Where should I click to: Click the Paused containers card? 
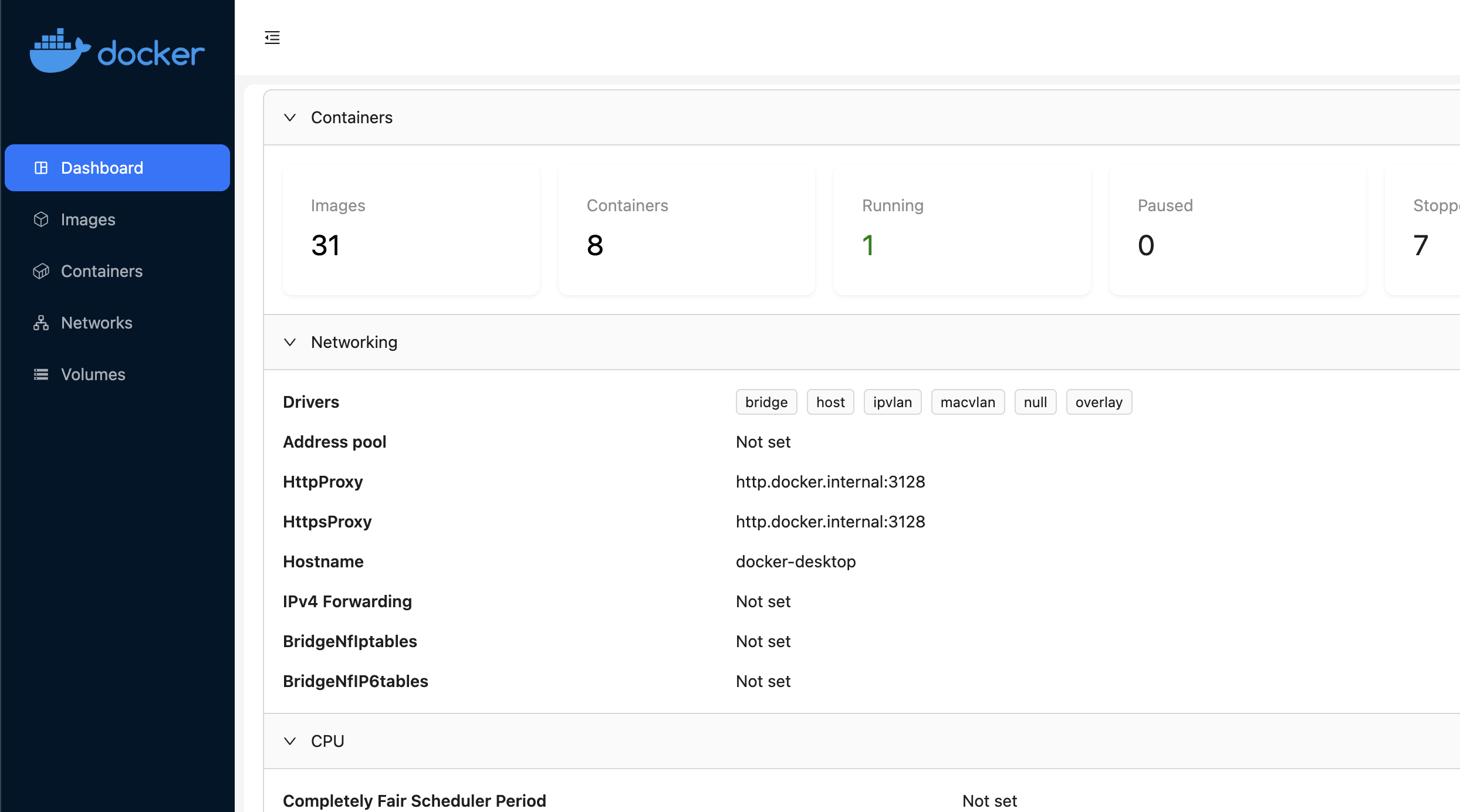pos(1237,229)
